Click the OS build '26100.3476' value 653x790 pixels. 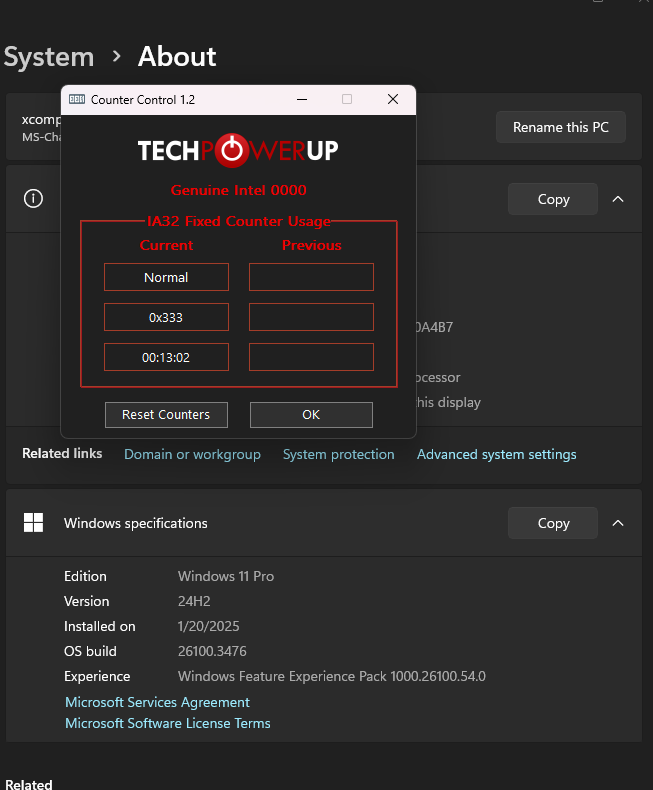pyautogui.click(x=212, y=651)
